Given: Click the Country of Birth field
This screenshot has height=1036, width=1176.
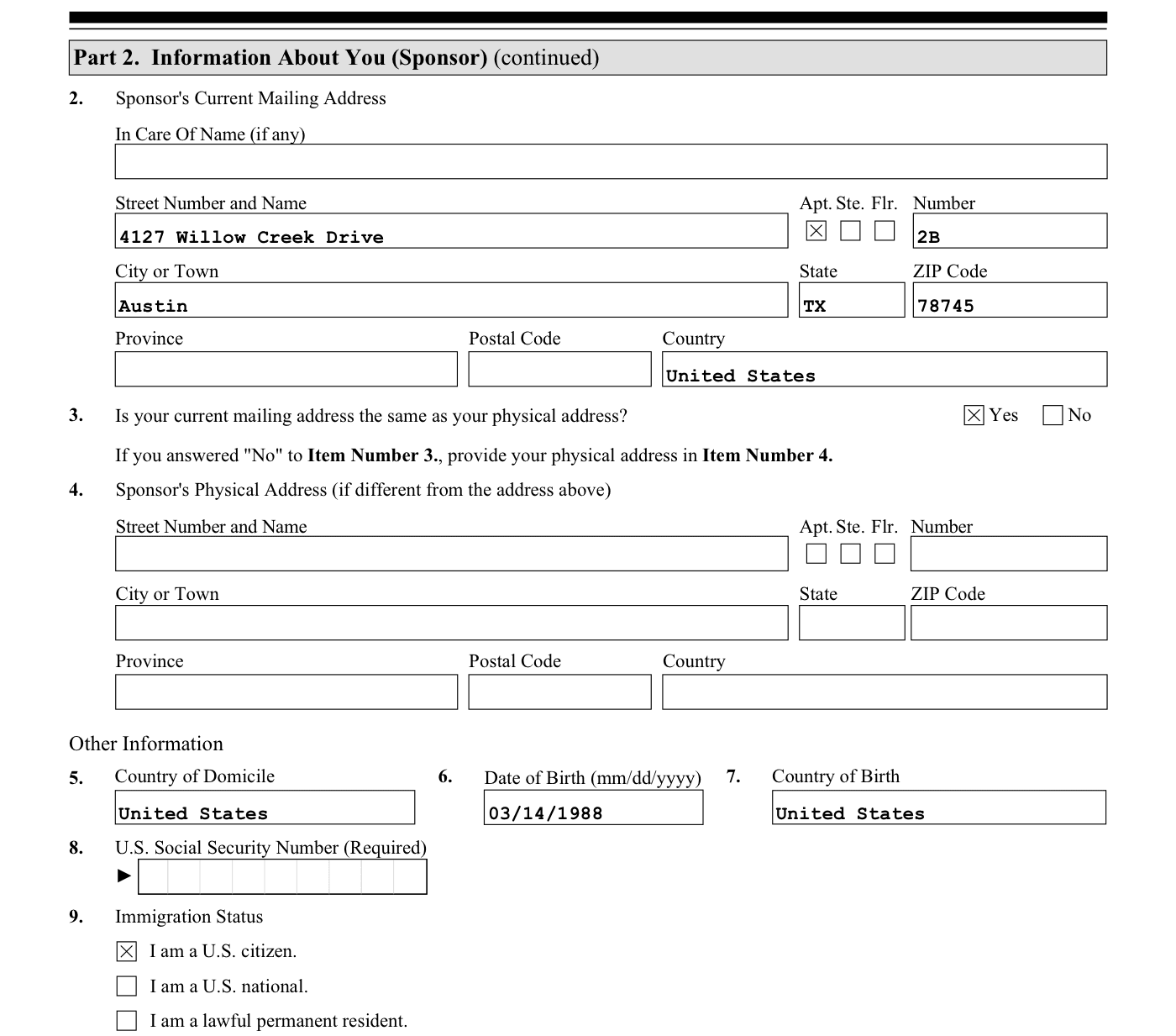Looking at the screenshot, I should point(939,807).
